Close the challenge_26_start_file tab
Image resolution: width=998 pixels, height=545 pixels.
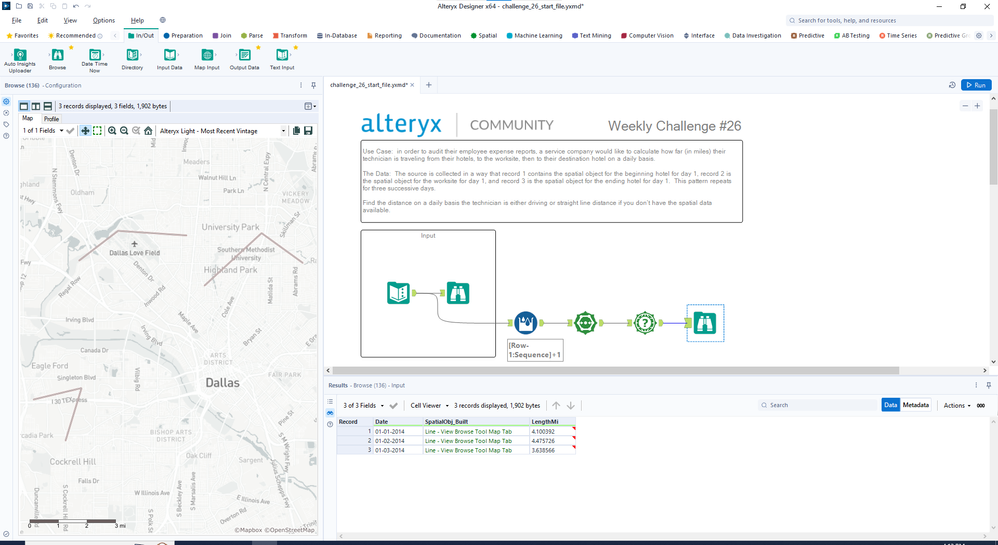(x=412, y=85)
